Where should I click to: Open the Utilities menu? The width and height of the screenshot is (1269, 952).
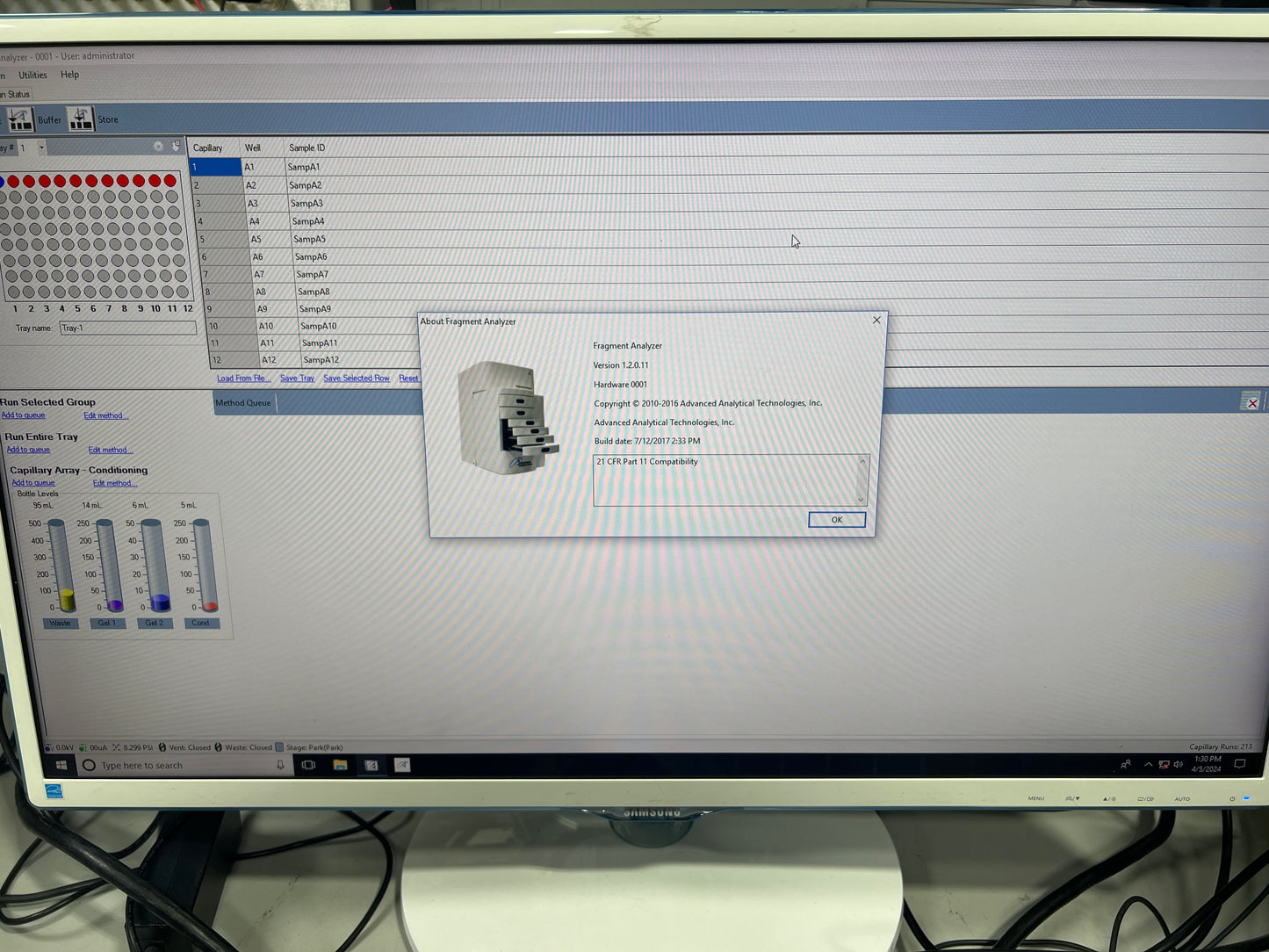point(32,76)
